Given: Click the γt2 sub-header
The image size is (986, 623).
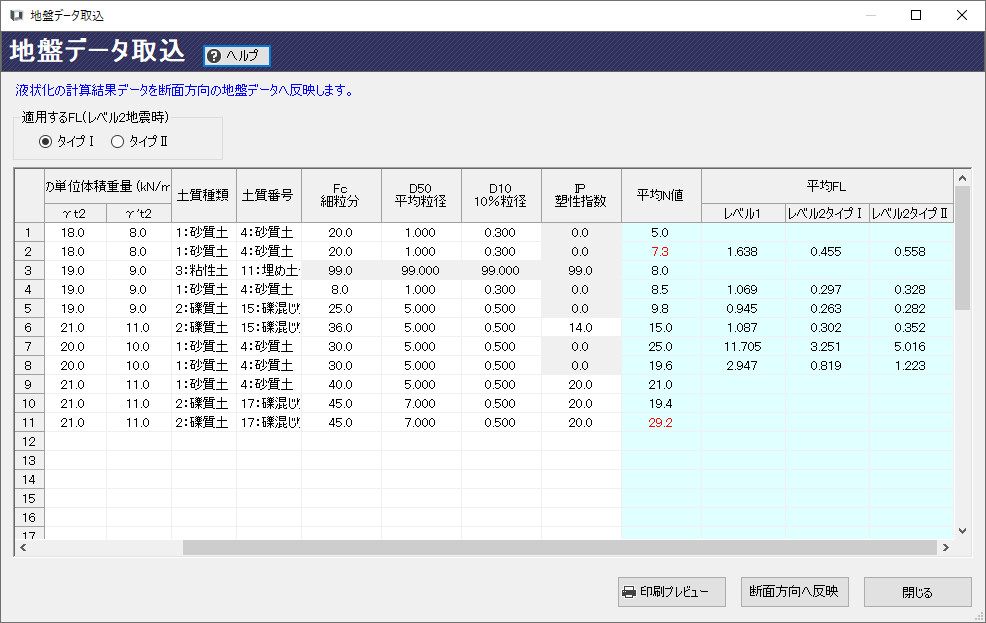Looking at the screenshot, I should [75, 213].
